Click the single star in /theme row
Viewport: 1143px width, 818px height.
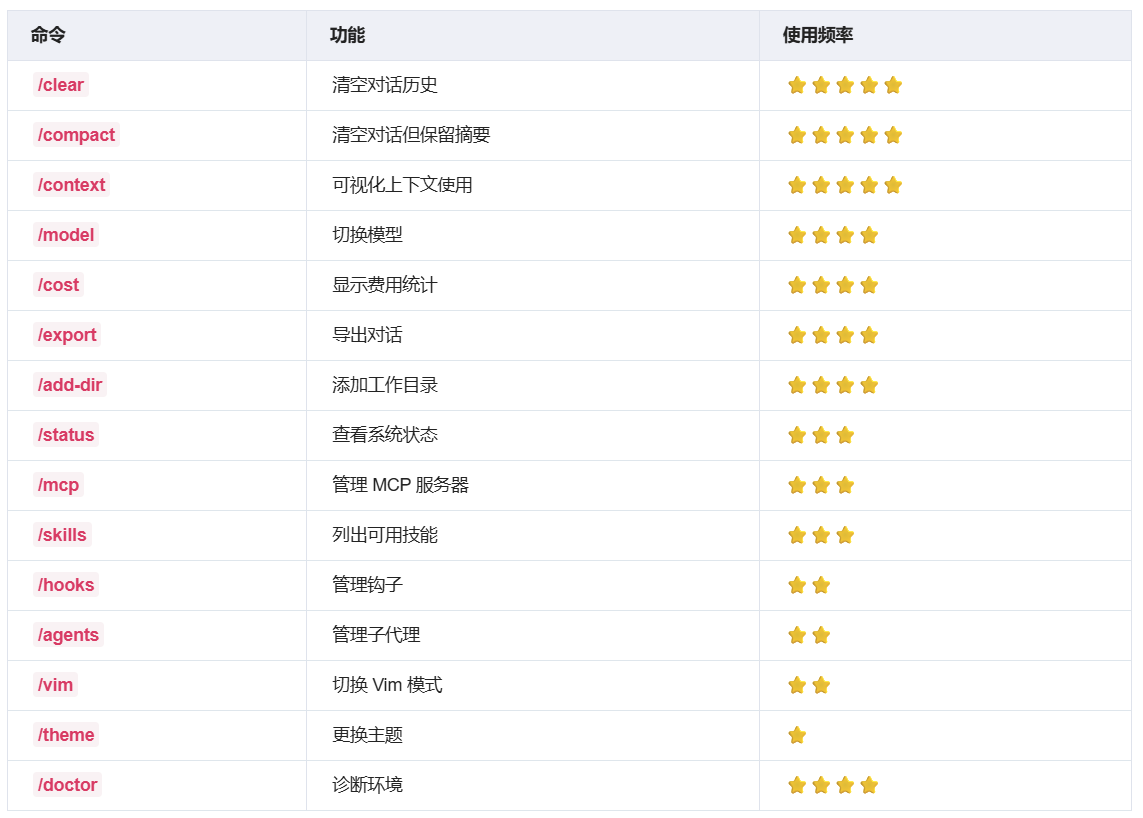click(797, 735)
